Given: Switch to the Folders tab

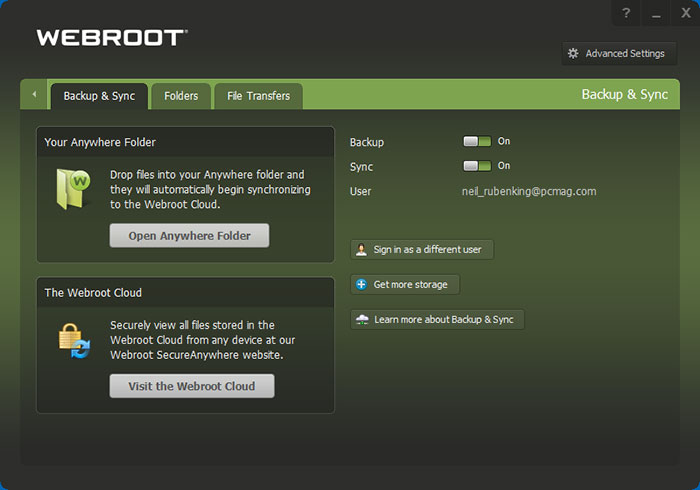Looking at the screenshot, I should point(181,96).
